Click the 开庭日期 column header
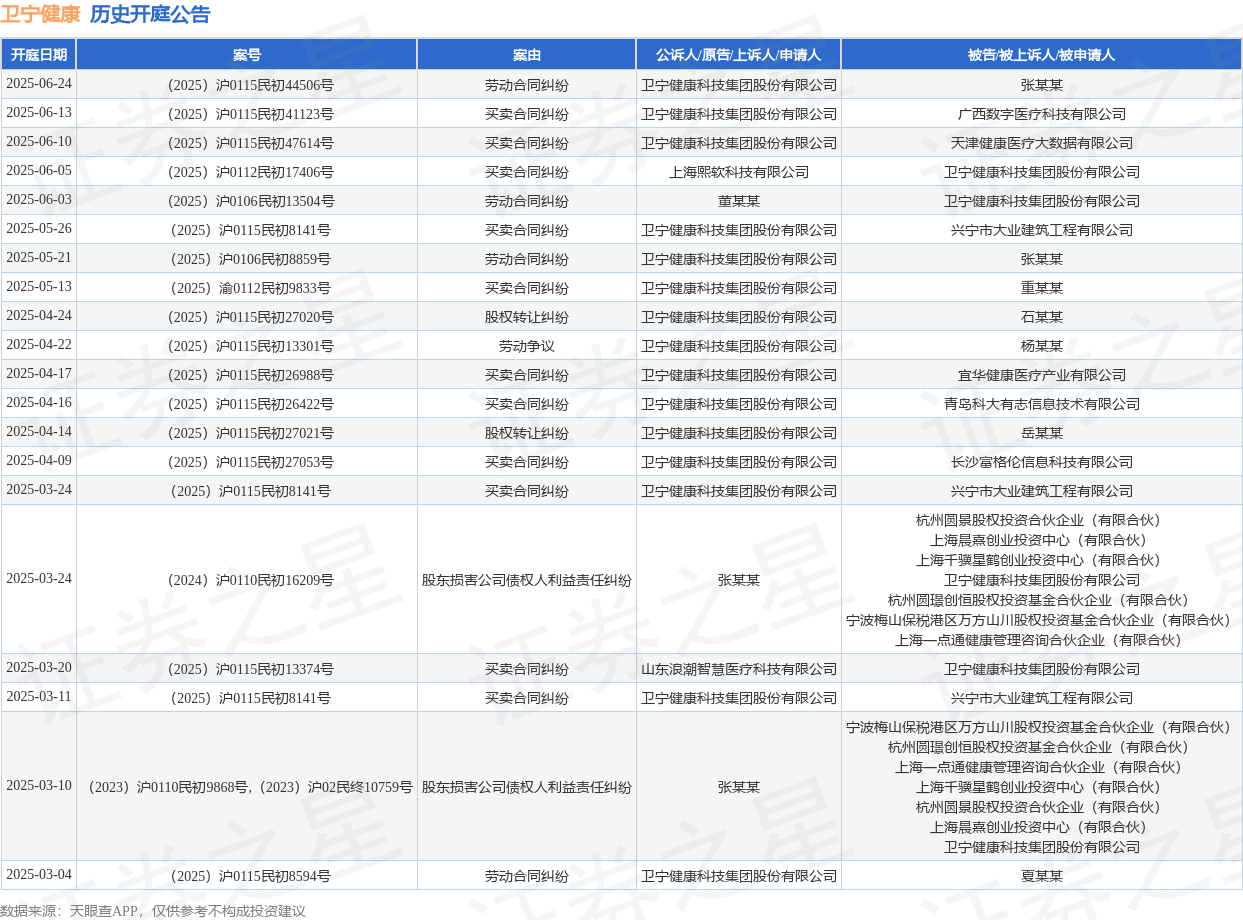Viewport: 1243px width, 920px height. [39, 55]
